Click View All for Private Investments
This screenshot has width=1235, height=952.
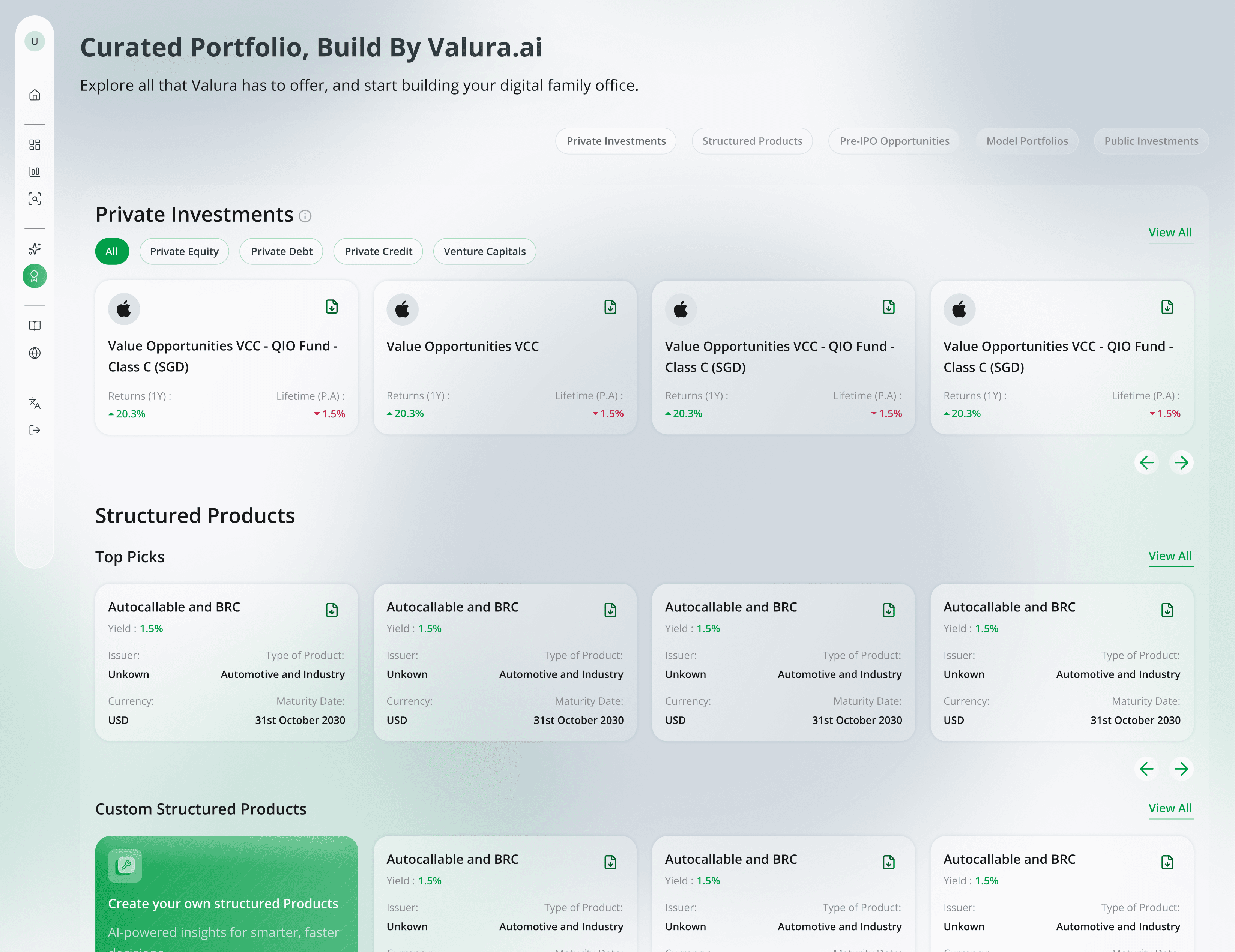[x=1169, y=232]
